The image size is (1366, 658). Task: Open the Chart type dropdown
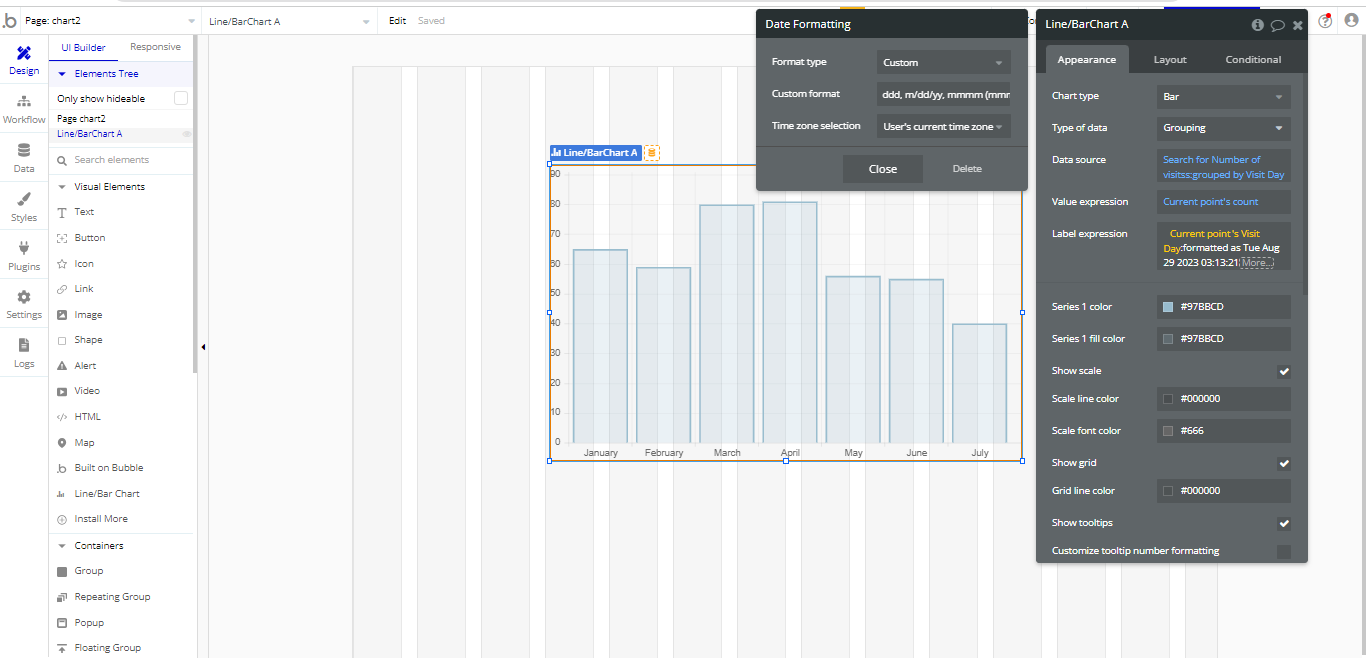coord(1224,96)
